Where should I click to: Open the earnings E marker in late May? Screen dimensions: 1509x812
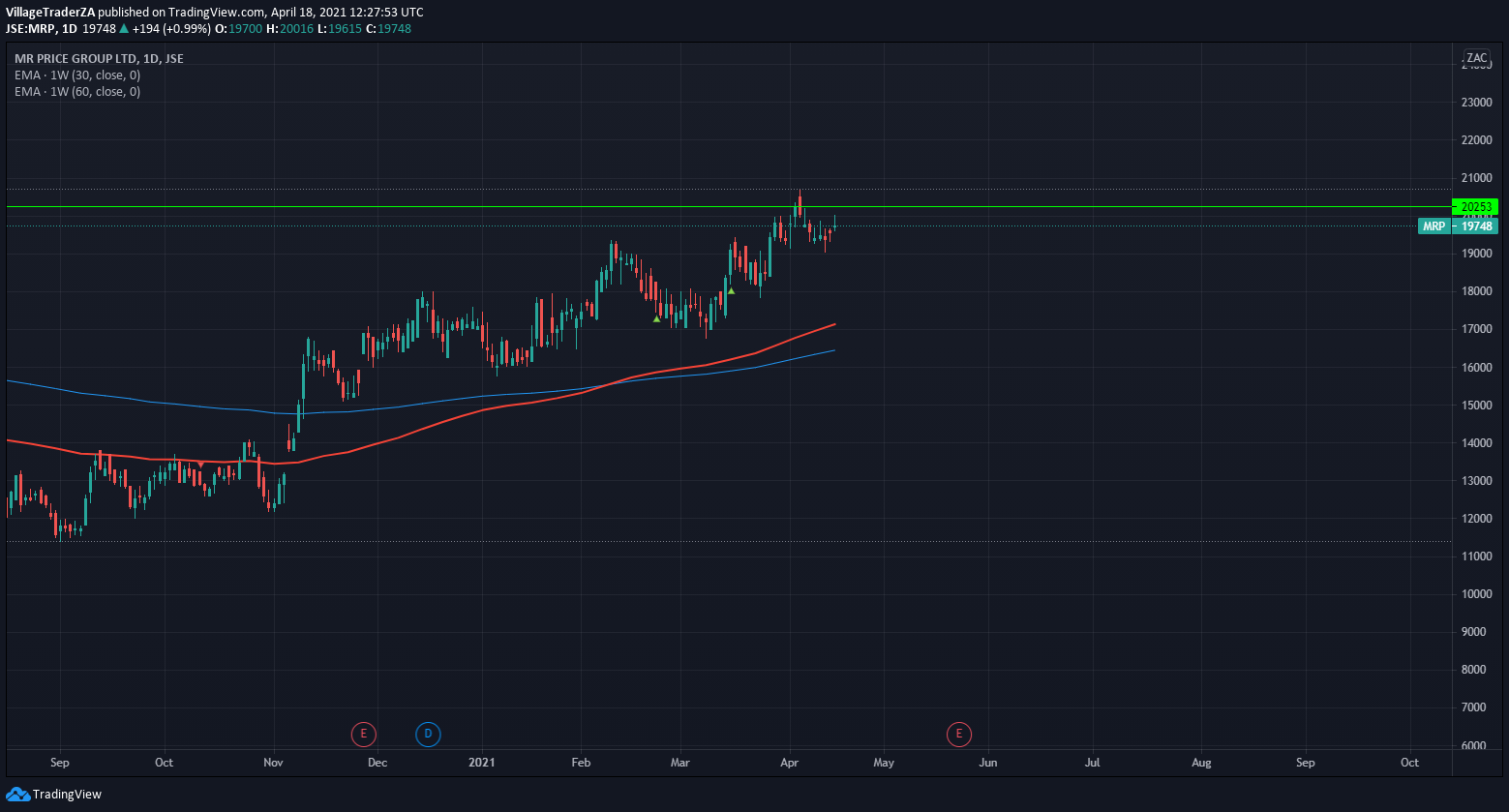[x=958, y=735]
